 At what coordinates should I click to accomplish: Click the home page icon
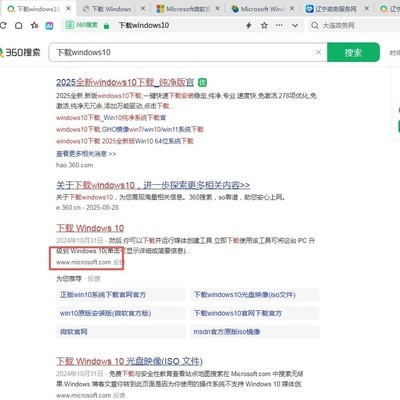point(19,25)
